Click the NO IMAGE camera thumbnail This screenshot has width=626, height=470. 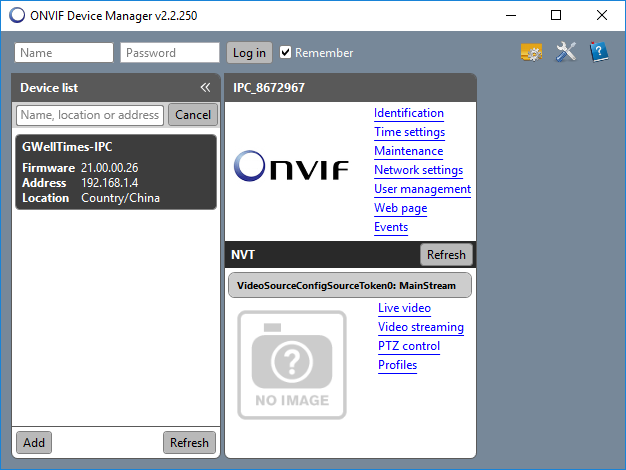292,364
